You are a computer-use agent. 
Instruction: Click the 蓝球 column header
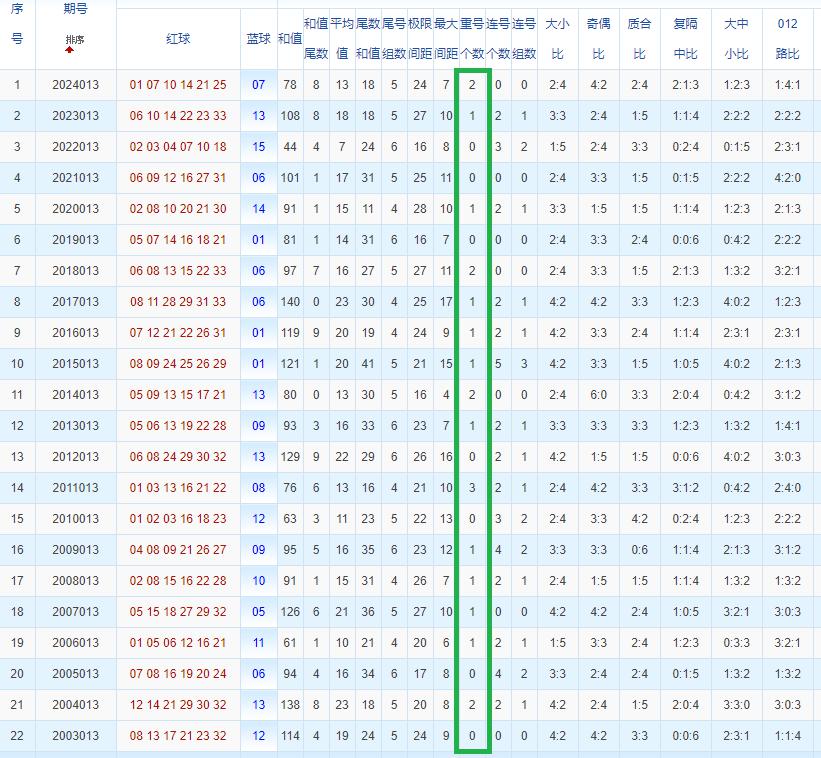coord(258,38)
